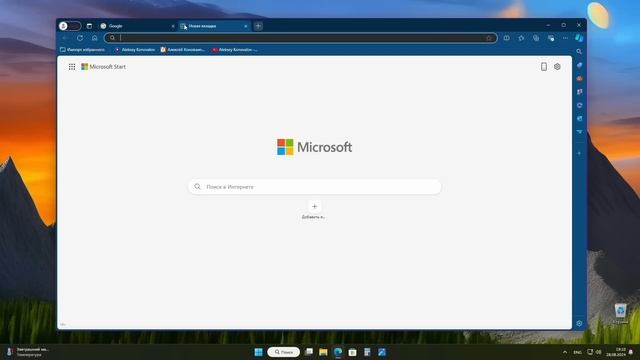Image resolution: width=640 pixels, height=360 pixels.
Task: Enable split screen view icon
Action: (x=507, y=38)
